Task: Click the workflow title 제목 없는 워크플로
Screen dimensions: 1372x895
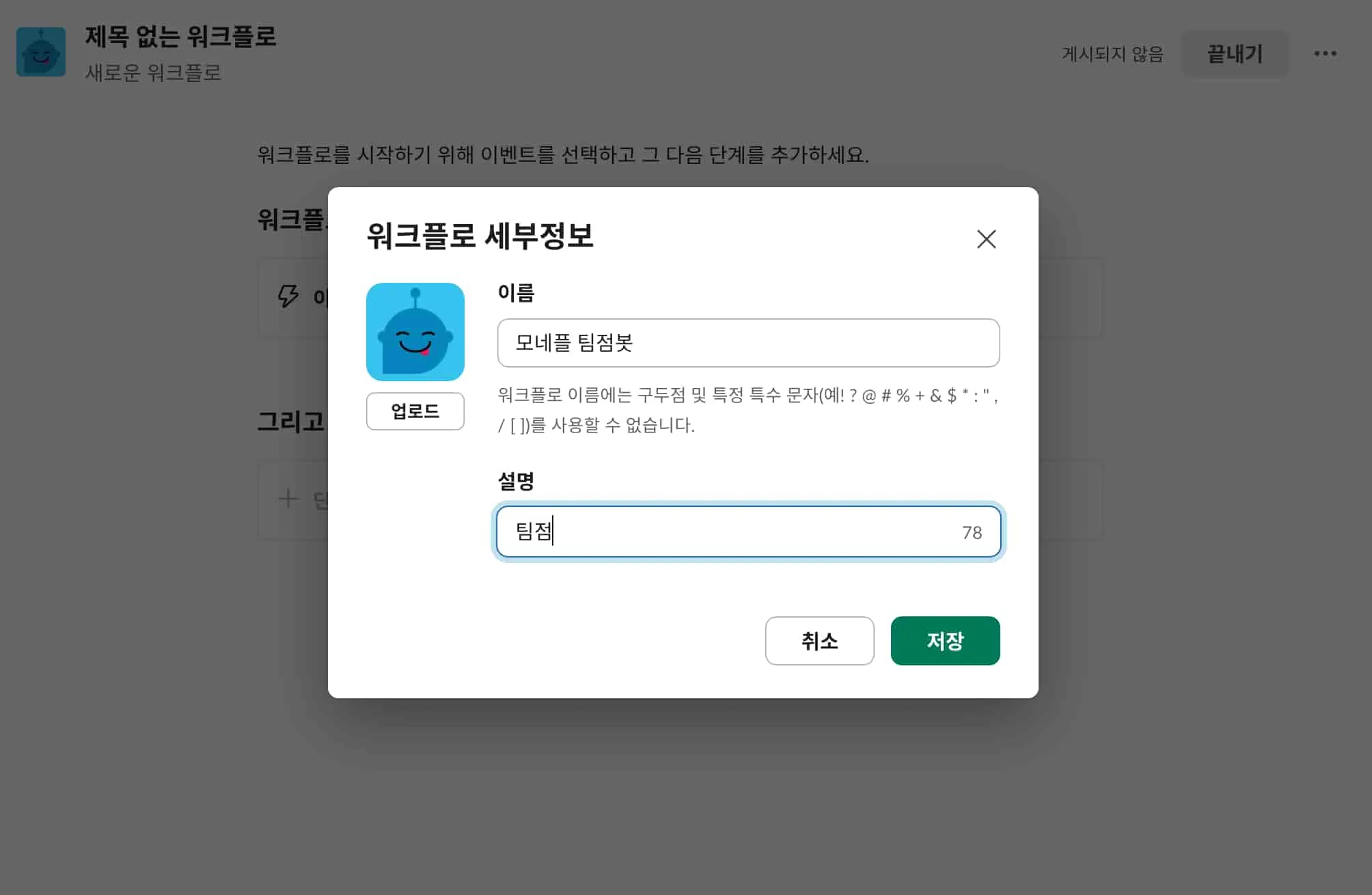Action: click(181, 39)
